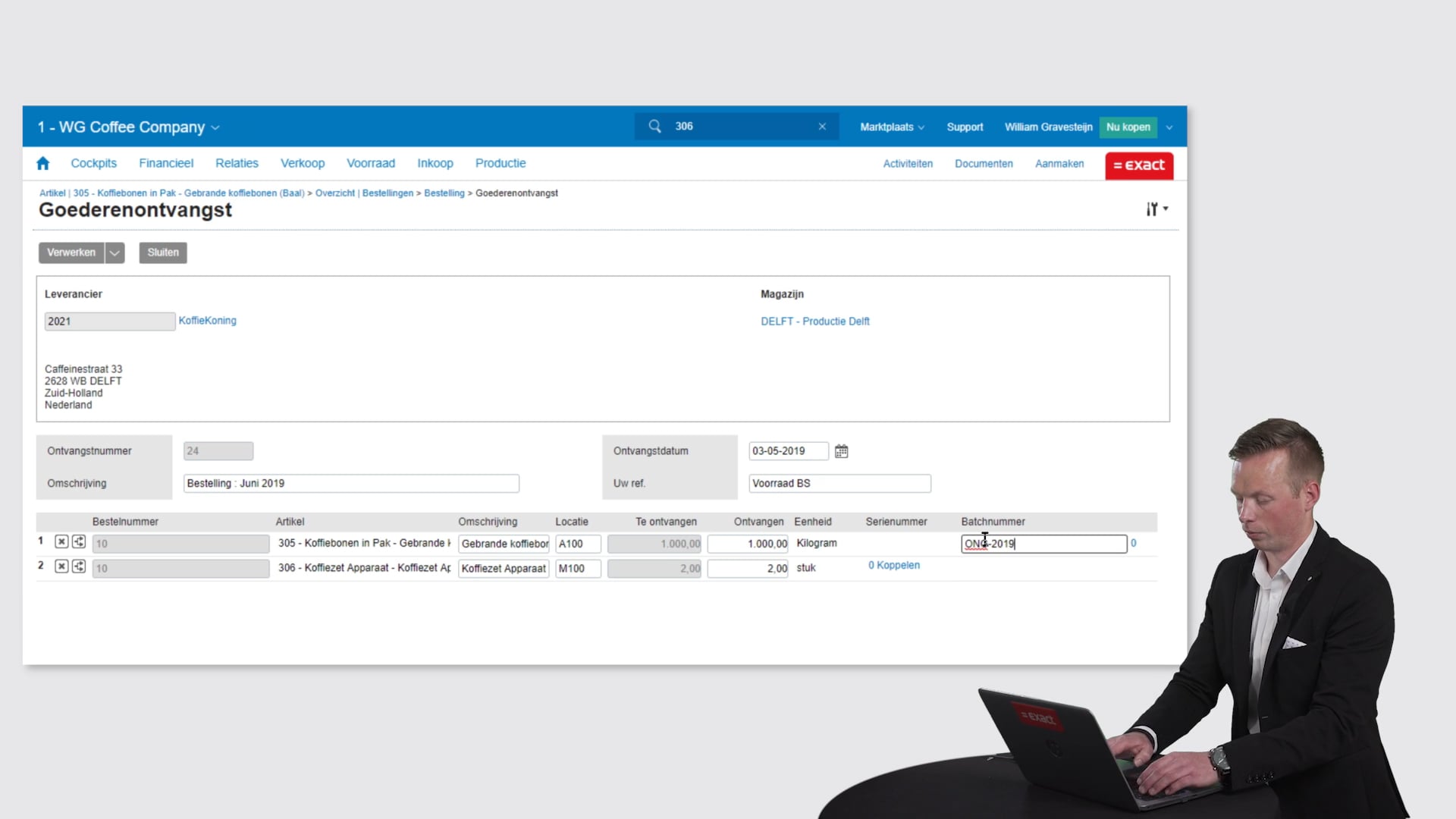Click the Batchnummer field of line 1
Viewport: 1456px width, 819px height.
pos(1043,544)
